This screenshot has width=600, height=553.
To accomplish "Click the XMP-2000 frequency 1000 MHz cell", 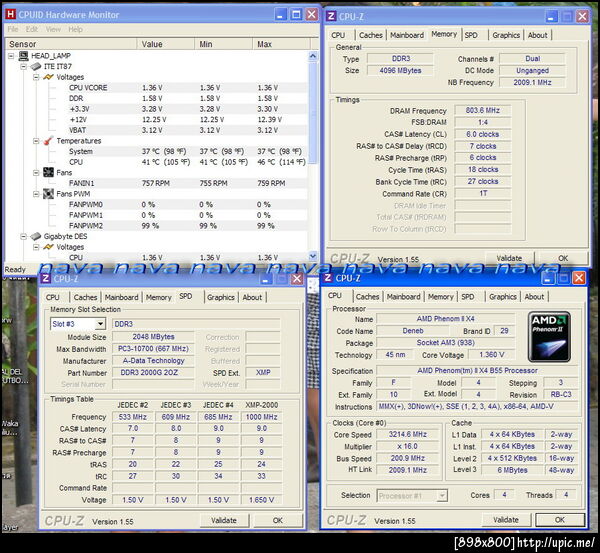I will (x=261, y=417).
